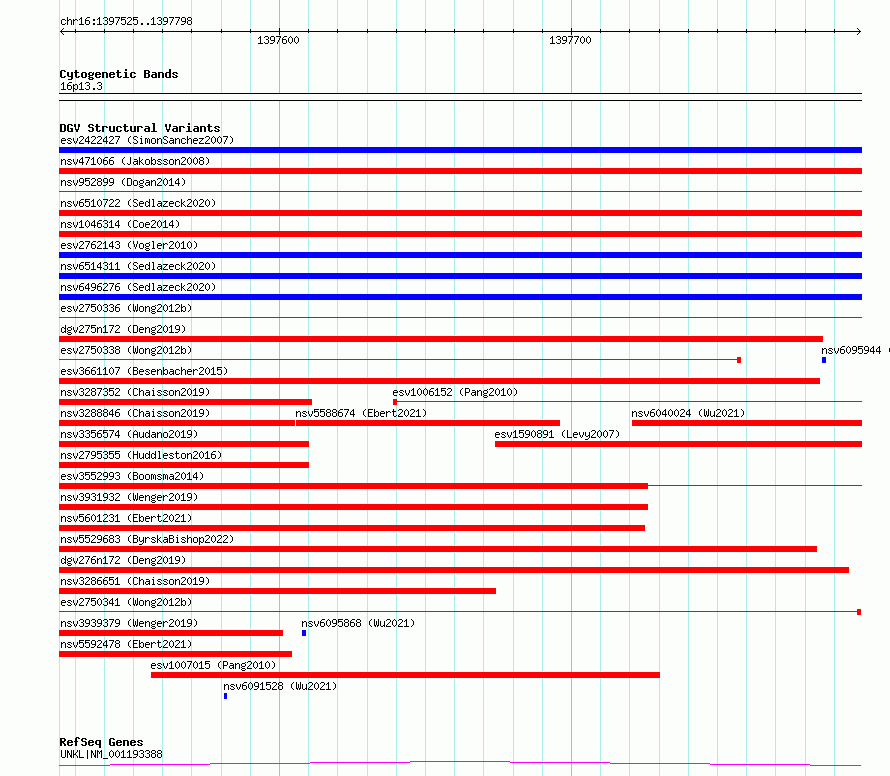
Task: Open dgv276n172 (Deng2019) variant
Action: pyautogui.click(x=123, y=560)
